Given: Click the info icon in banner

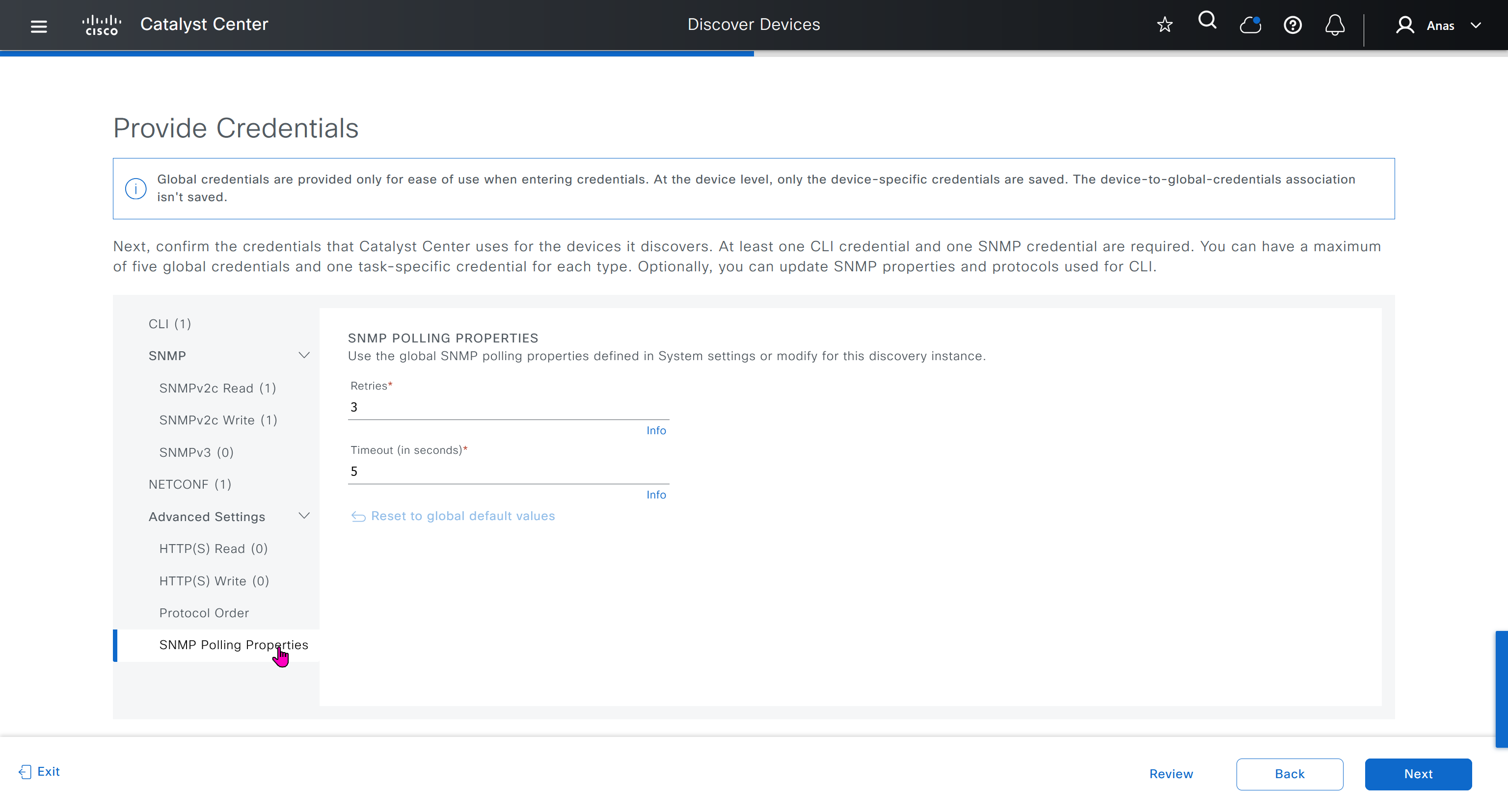Looking at the screenshot, I should tap(136, 188).
